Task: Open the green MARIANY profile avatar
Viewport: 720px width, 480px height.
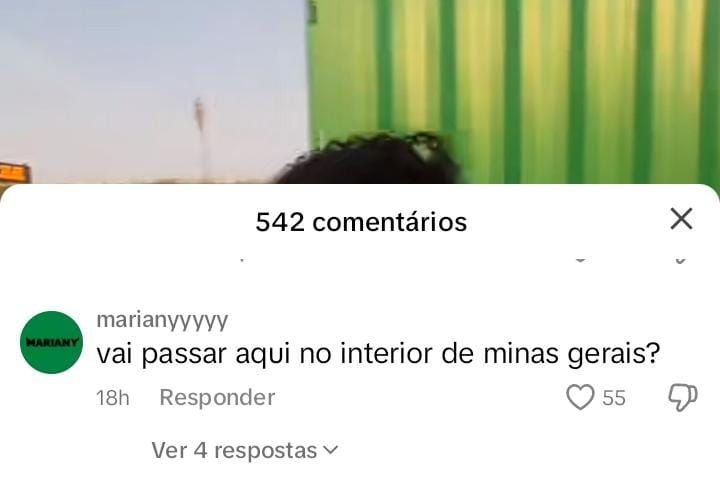Action: pyautogui.click(x=51, y=342)
